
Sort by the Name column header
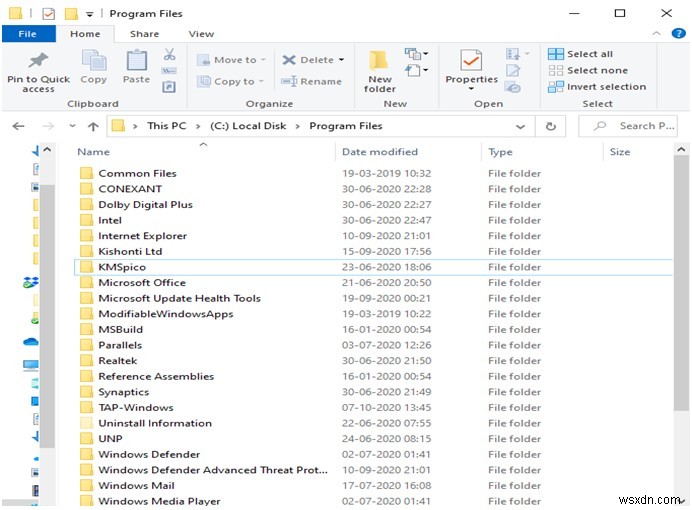tap(94, 152)
